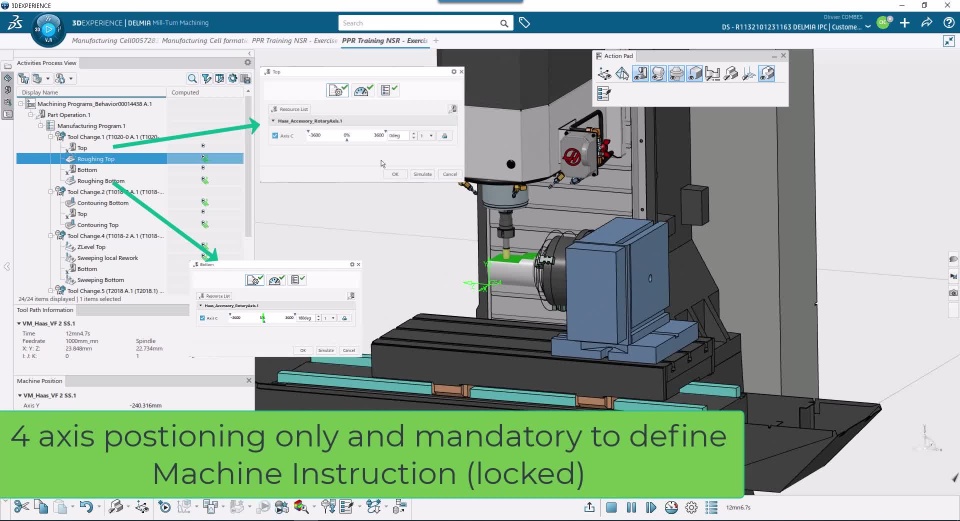Click Resource List button in Top dialog
Viewport: 960px width, 521px height.
click(x=290, y=109)
